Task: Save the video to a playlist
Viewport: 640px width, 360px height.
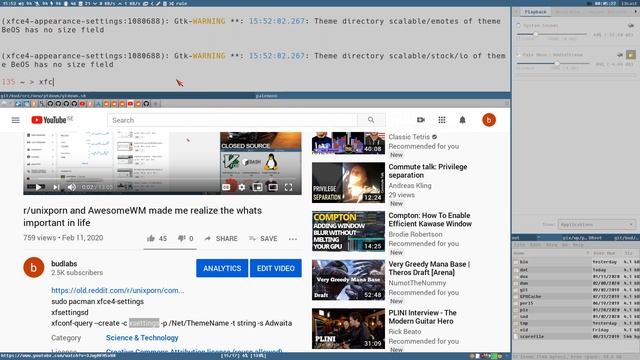Action: (x=263, y=238)
